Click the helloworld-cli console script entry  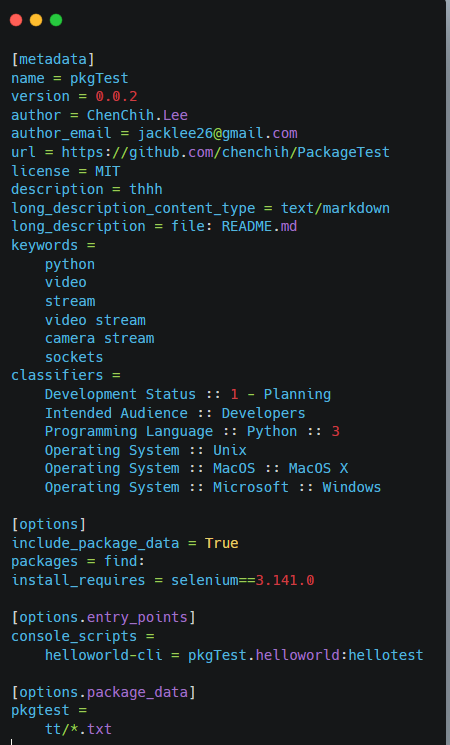coord(234,655)
